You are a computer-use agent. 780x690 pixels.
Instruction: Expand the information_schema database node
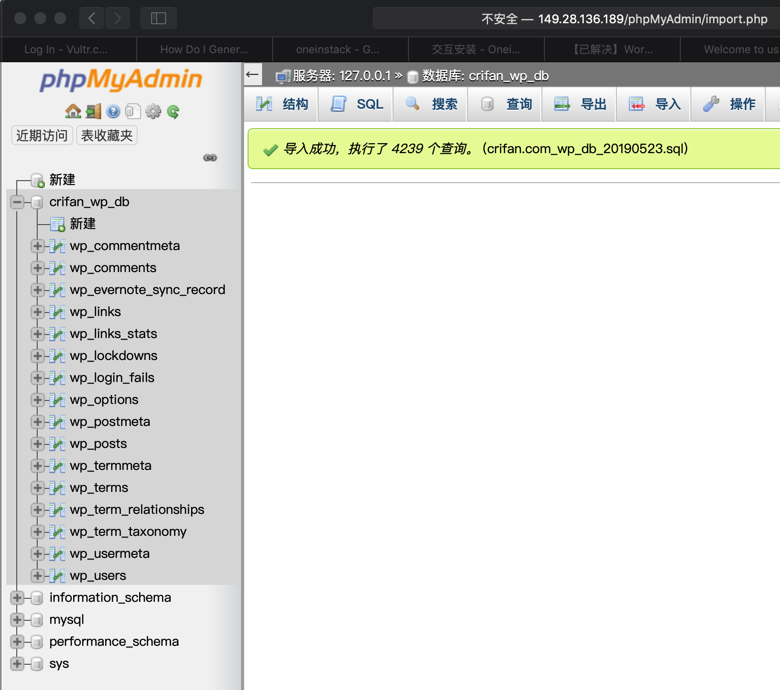tap(17, 597)
